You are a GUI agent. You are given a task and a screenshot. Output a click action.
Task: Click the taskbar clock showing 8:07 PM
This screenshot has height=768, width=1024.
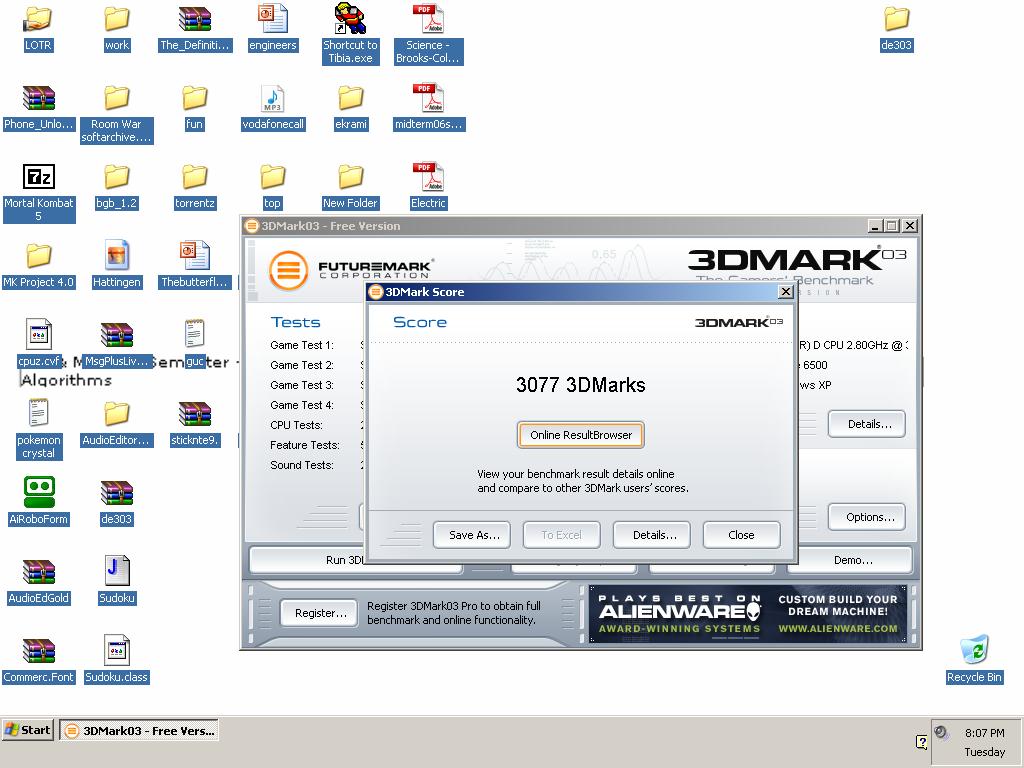point(984,733)
